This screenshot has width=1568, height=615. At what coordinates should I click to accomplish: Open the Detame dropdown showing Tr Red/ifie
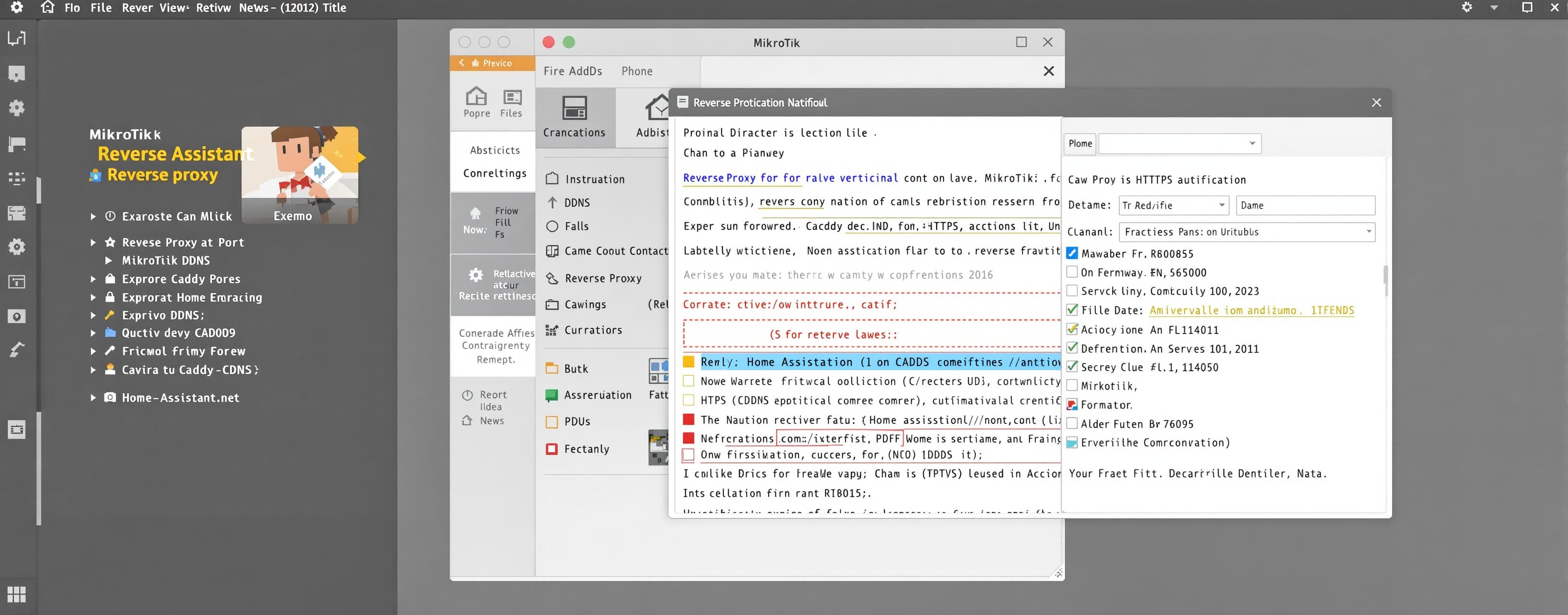click(x=1174, y=205)
